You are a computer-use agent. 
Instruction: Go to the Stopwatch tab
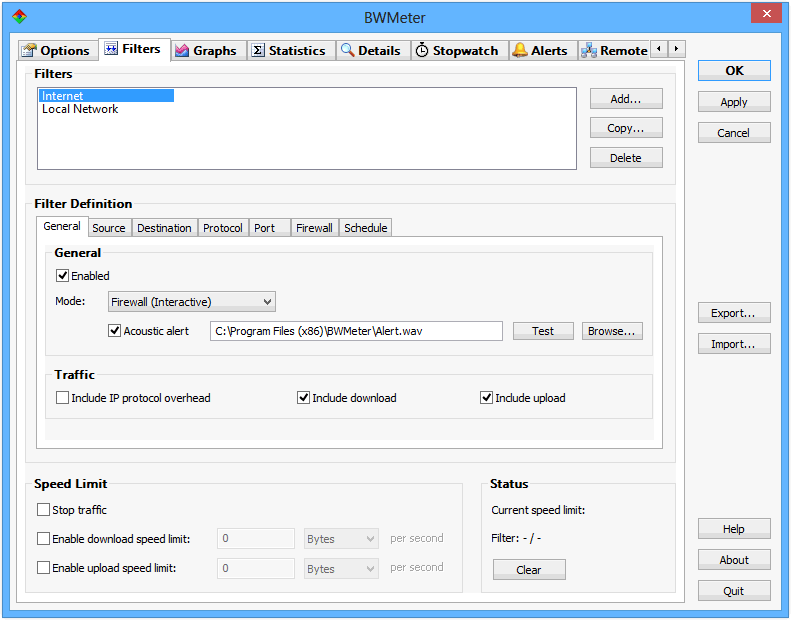459,50
